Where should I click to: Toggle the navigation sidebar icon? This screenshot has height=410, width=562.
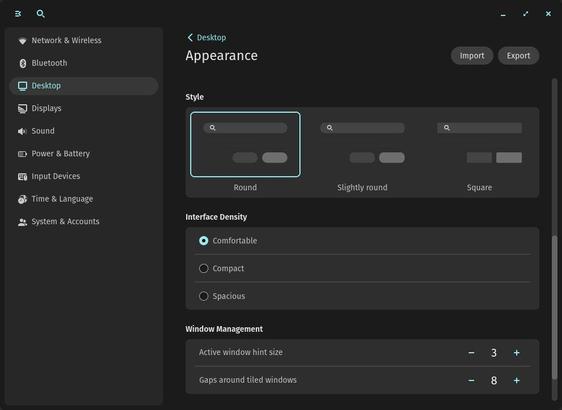(x=18, y=14)
